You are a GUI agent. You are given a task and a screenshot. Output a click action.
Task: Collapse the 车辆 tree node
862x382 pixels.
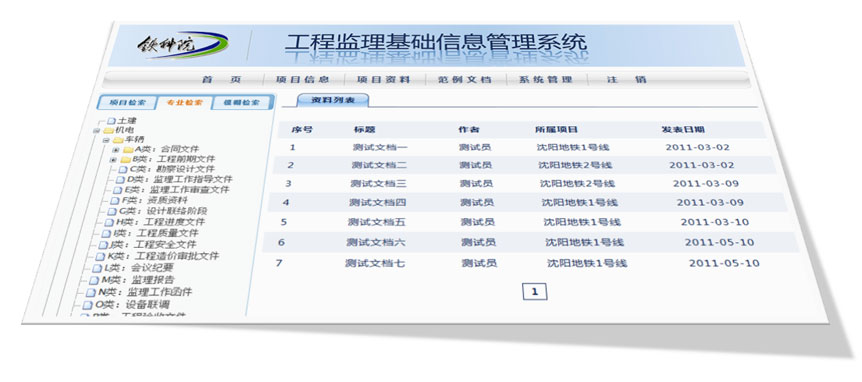[x=106, y=140]
